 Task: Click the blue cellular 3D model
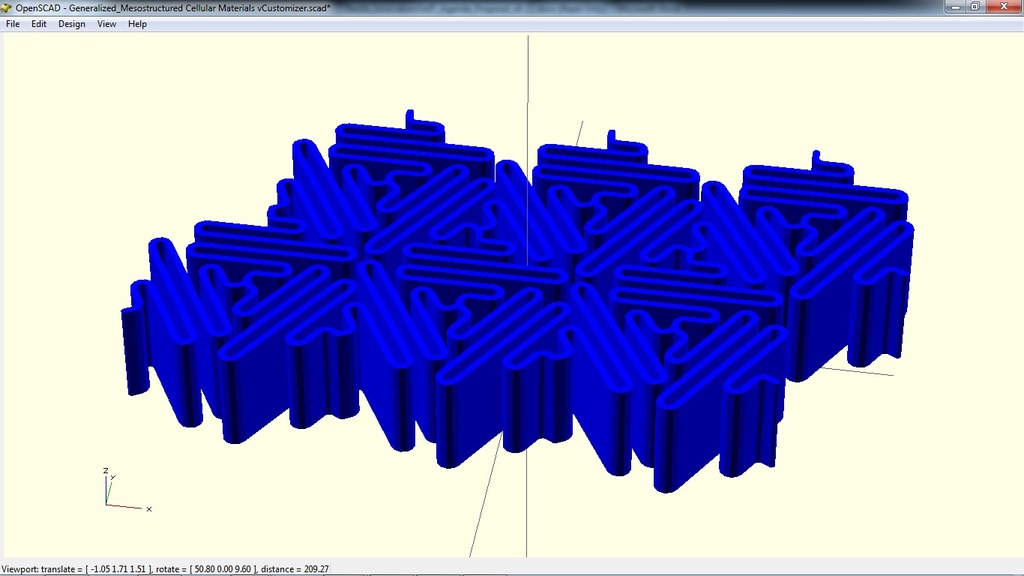[516, 300]
